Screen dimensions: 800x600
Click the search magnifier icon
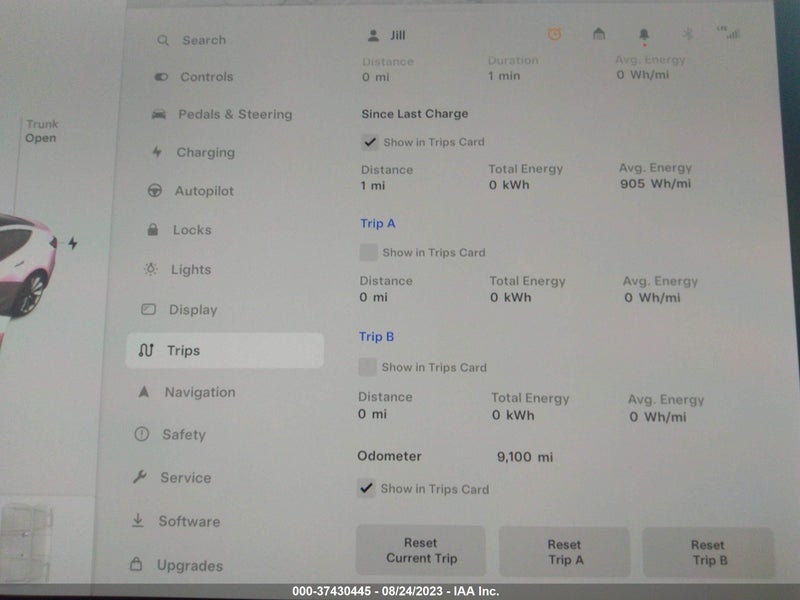[x=163, y=40]
